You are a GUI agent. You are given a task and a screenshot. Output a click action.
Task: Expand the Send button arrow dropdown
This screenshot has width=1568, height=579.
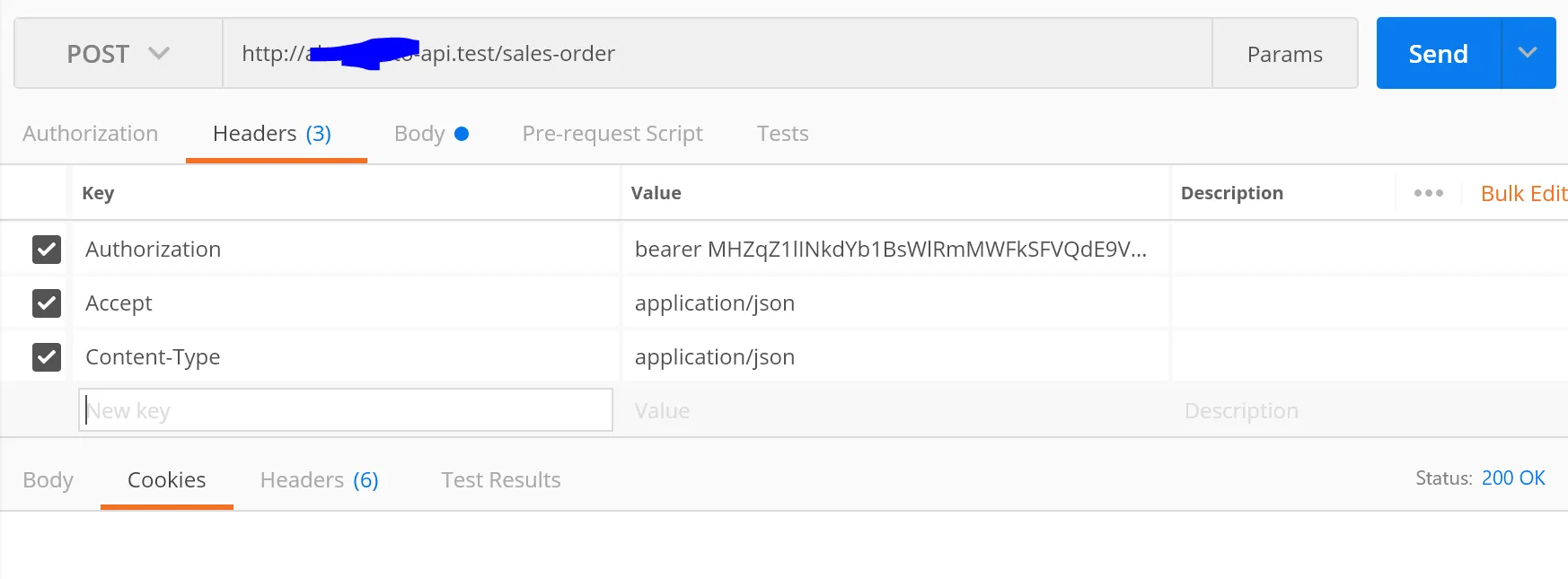click(x=1528, y=53)
